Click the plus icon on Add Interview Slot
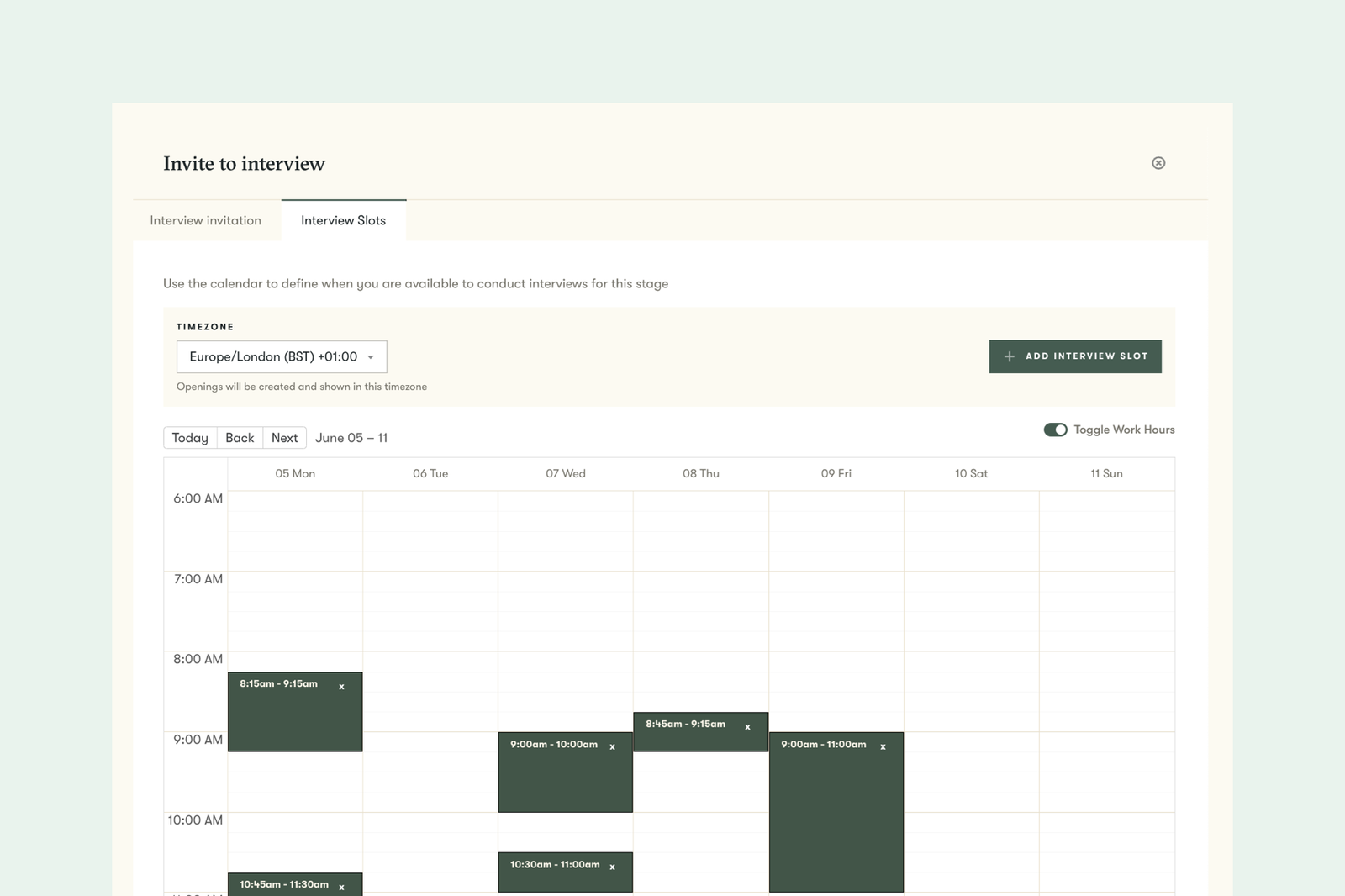 (1009, 356)
